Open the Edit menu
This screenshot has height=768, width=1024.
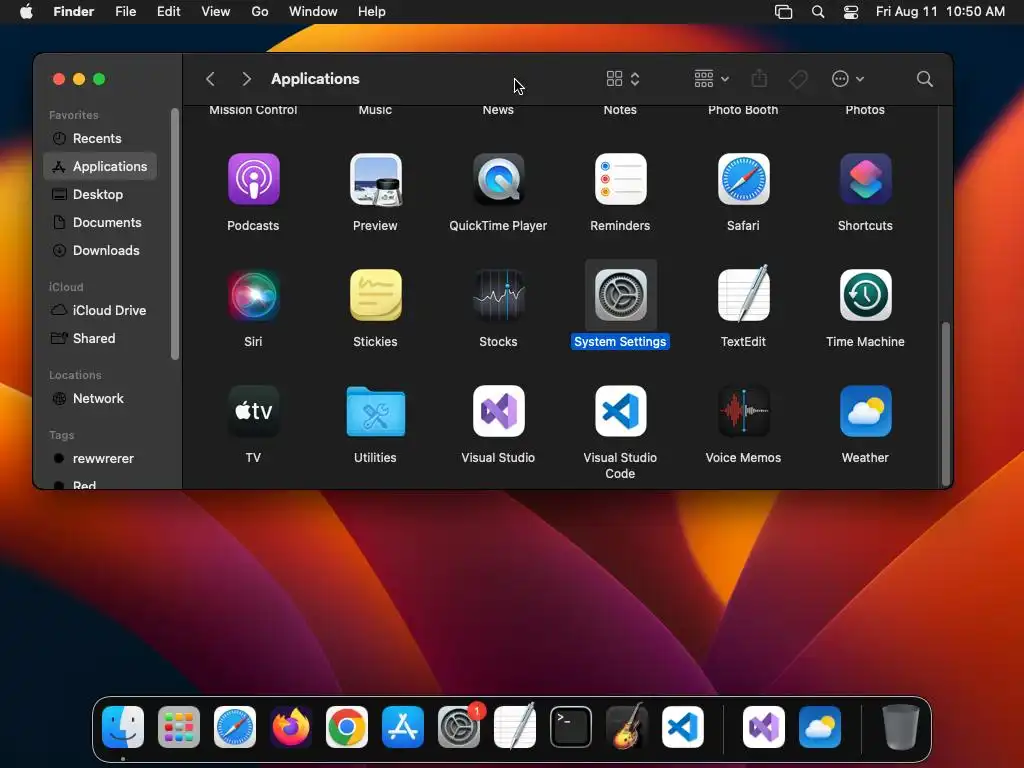coord(168,12)
